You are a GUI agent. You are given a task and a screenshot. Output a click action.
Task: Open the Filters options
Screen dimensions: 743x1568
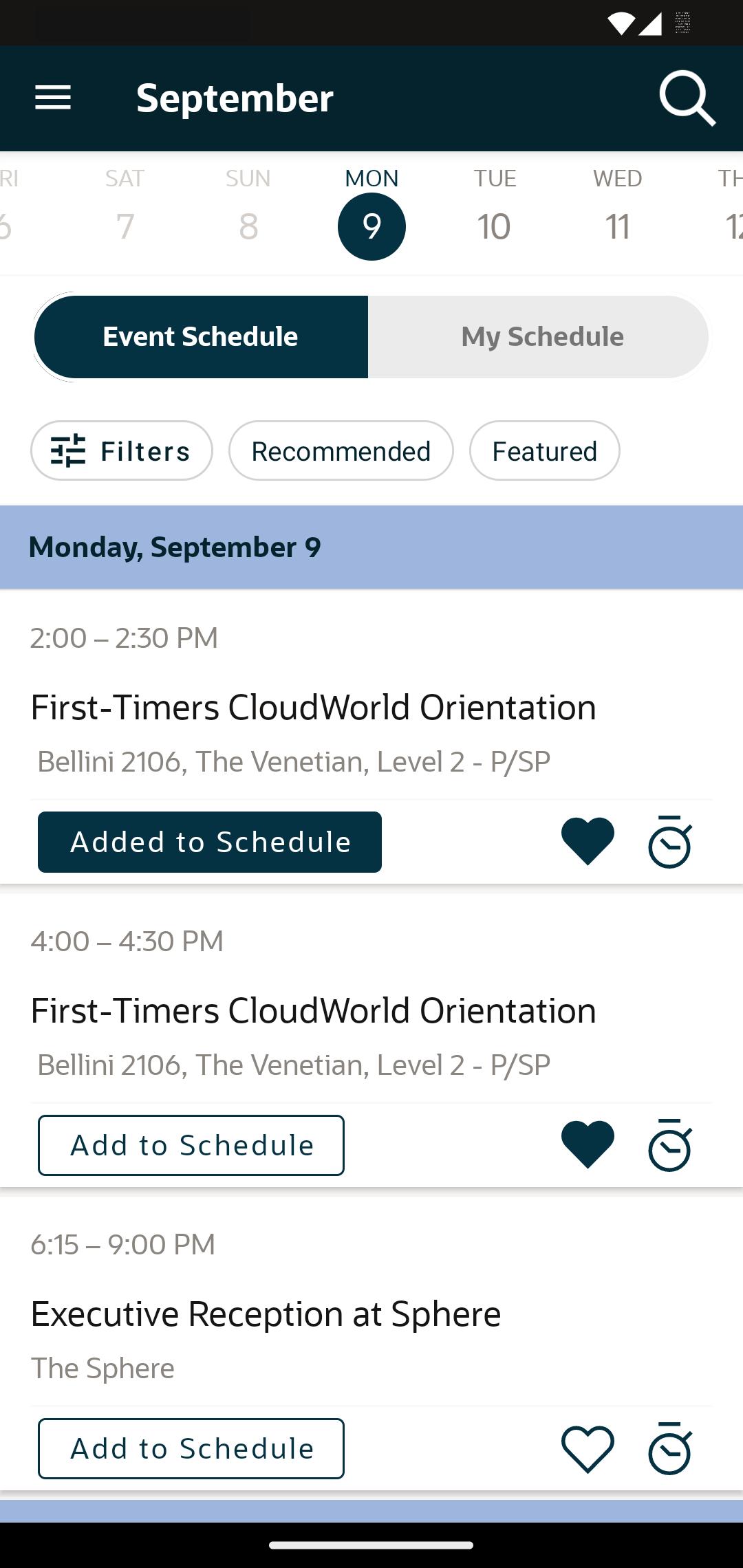click(122, 450)
